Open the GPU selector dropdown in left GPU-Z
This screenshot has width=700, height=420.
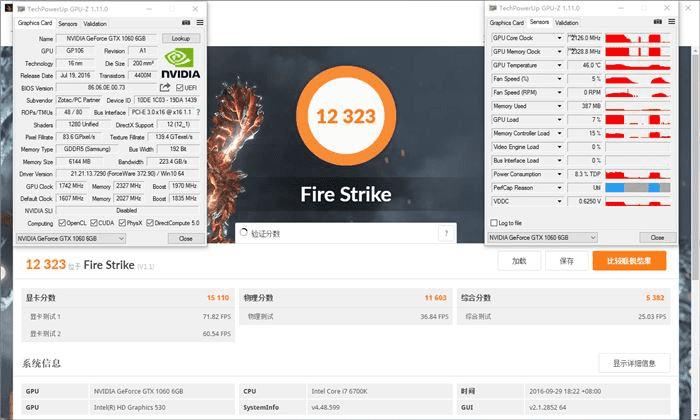71,239
